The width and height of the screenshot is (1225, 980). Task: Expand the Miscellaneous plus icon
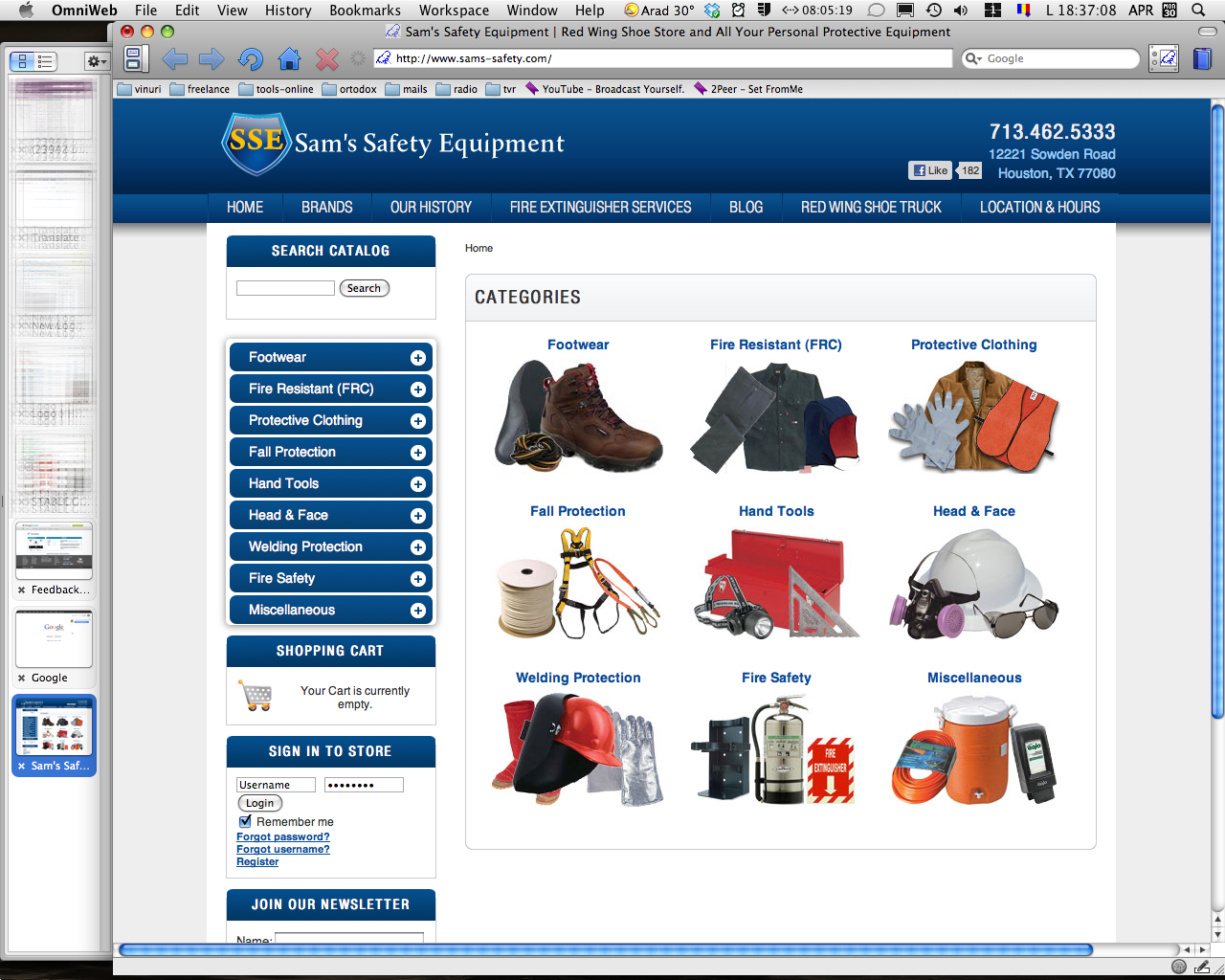(417, 611)
